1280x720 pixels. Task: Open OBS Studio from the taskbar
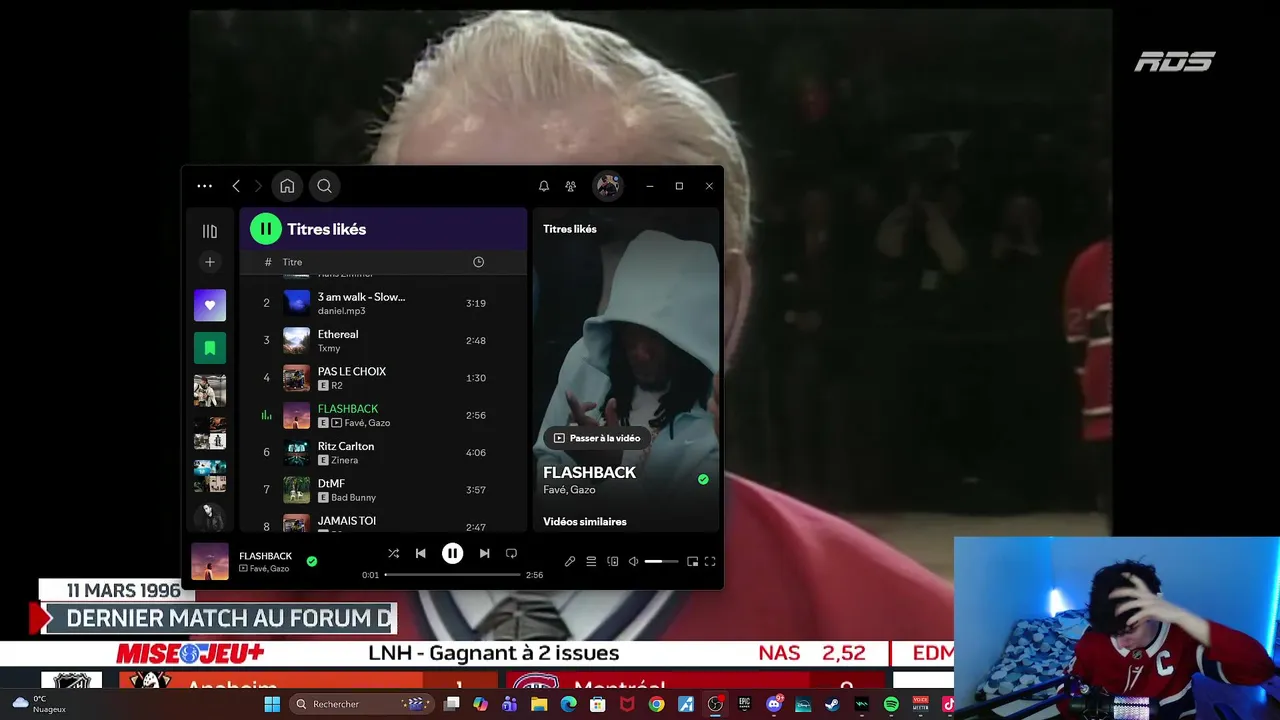click(715, 704)
